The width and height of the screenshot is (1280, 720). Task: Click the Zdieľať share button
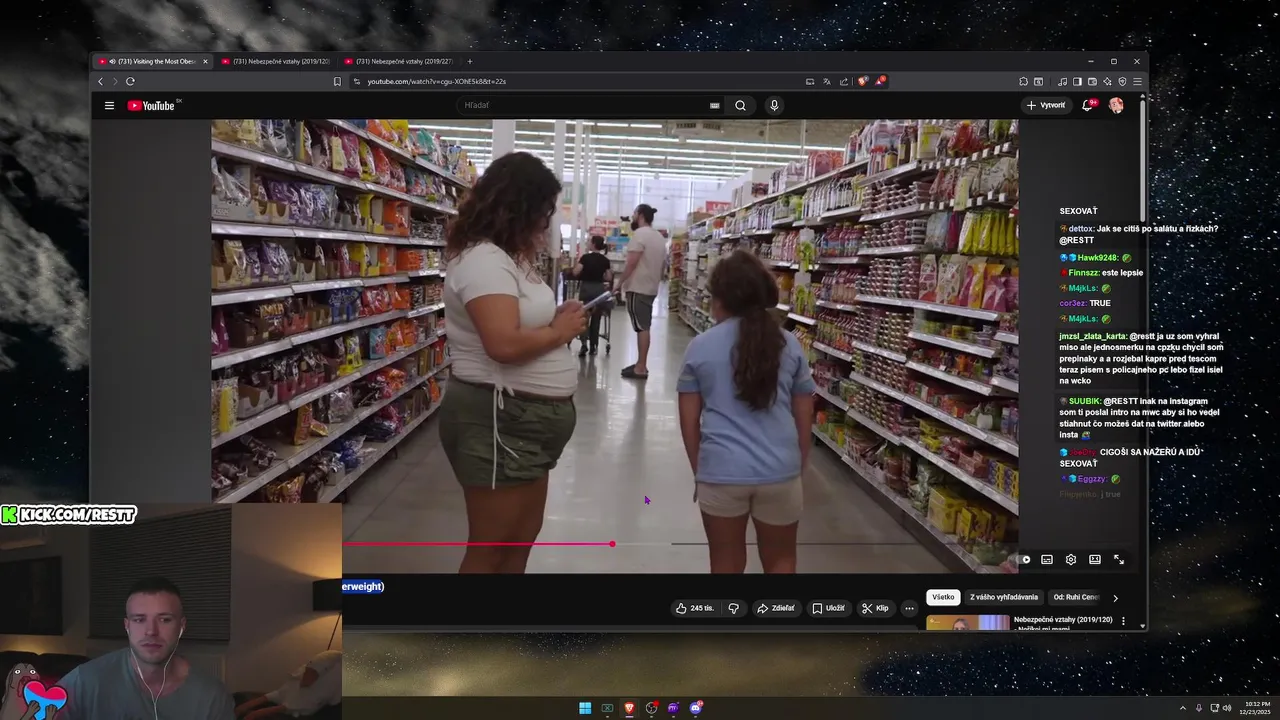tap(776, 608)
